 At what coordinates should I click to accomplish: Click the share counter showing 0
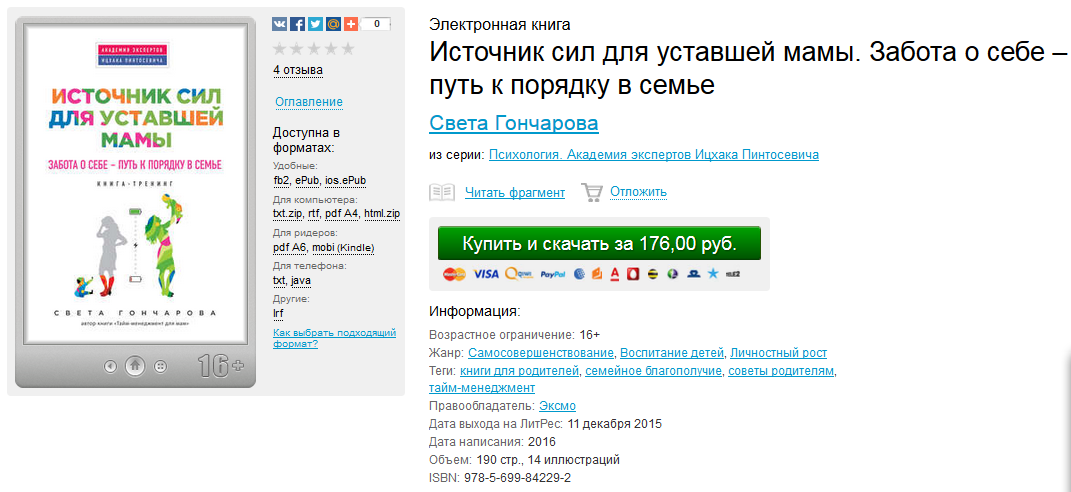tap(376, 24)
